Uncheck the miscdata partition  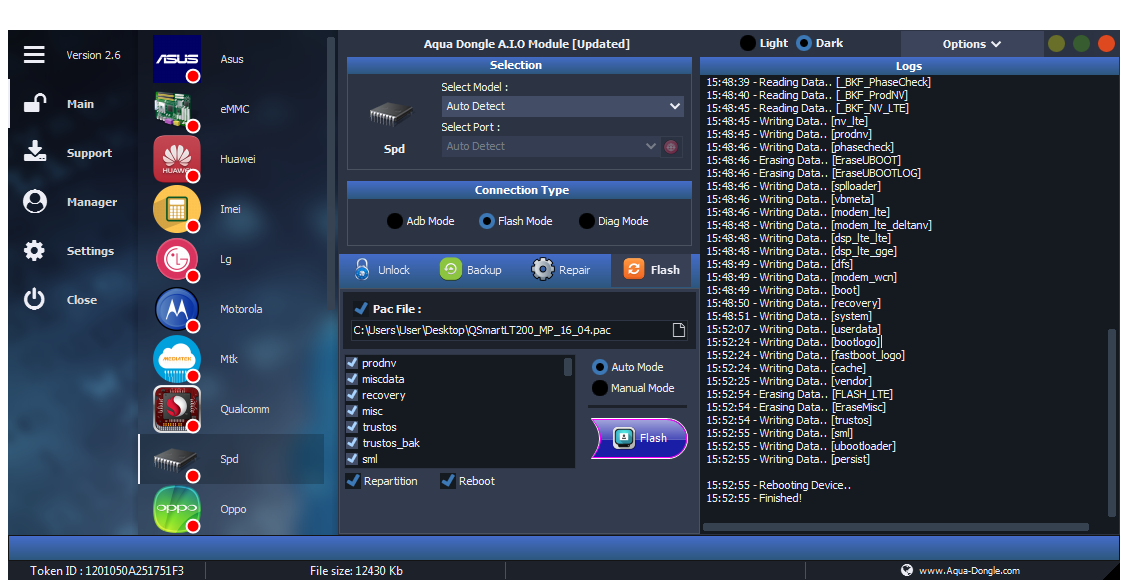(352, 379)
